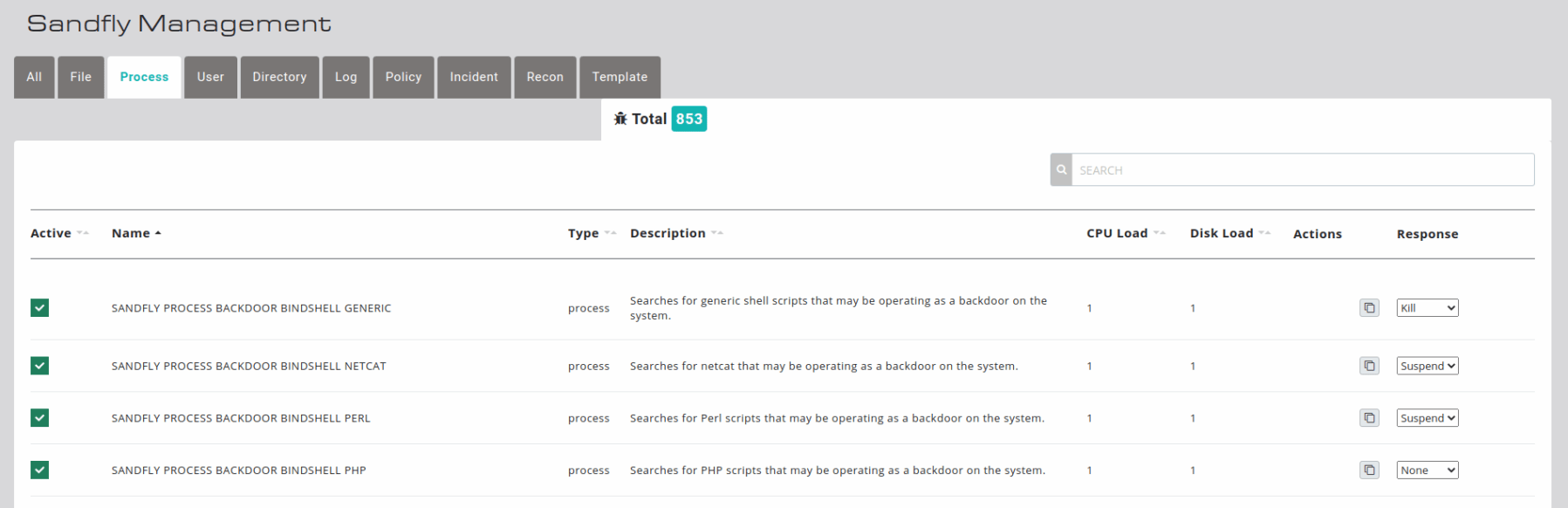Screen dimensions: 1568x508
Task: Click SANDFLY PROCESS BACKDOOR BINDSHELL NETCAT name
Action: (249, 366)
